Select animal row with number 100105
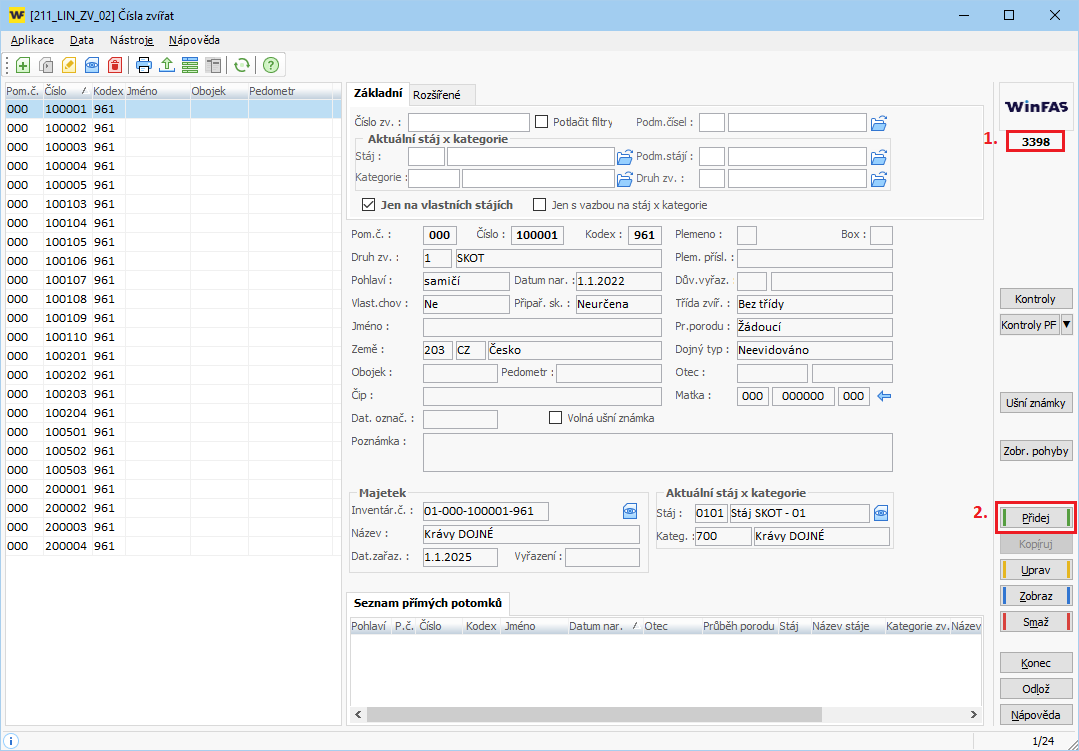1079x751 pixels. pyautogui.click(x=68, y=242)
